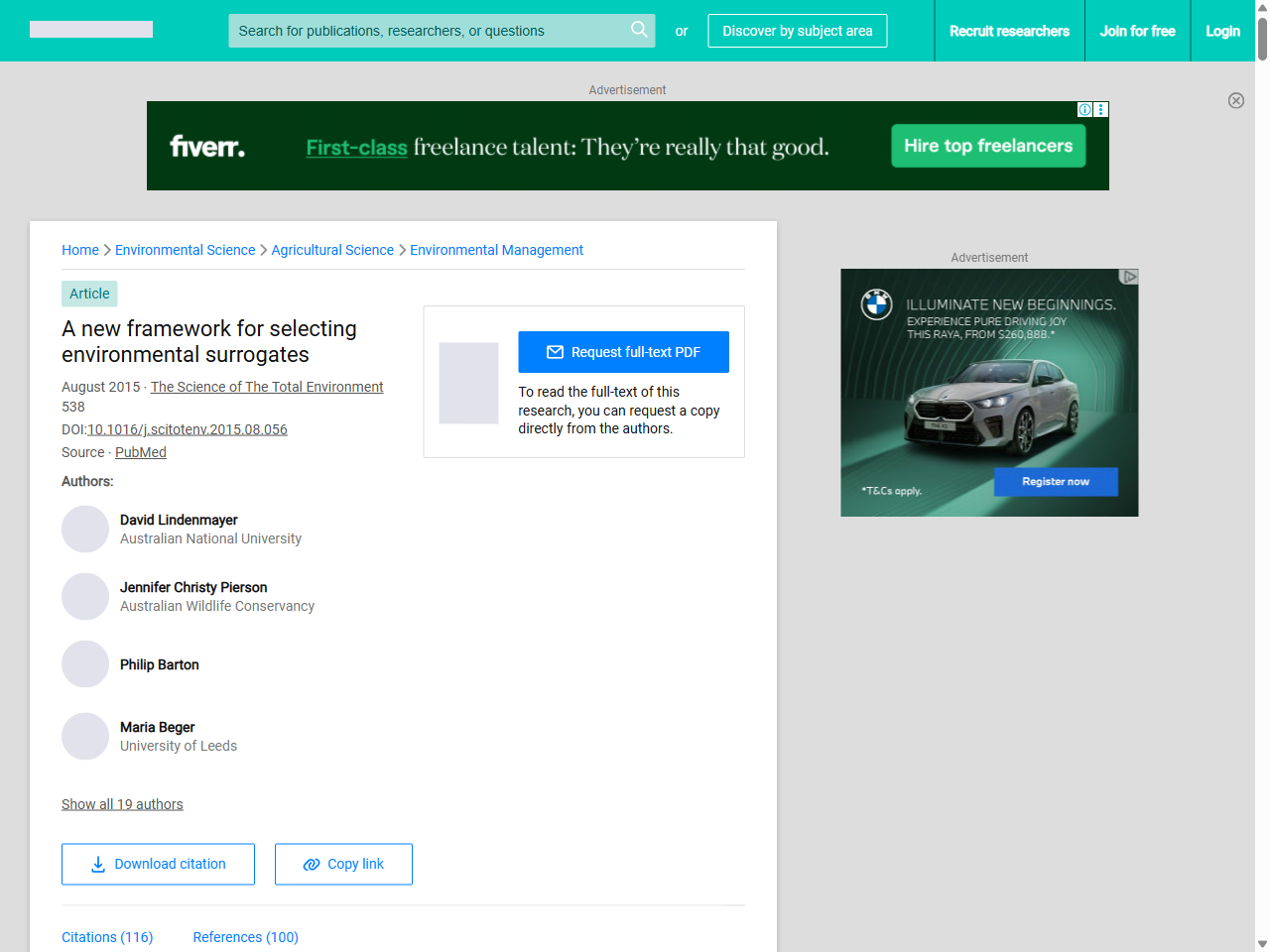Click the page's vertical scrollbar down arrow
This screenshot has height=952, width=1270.
coord(1262,944)
